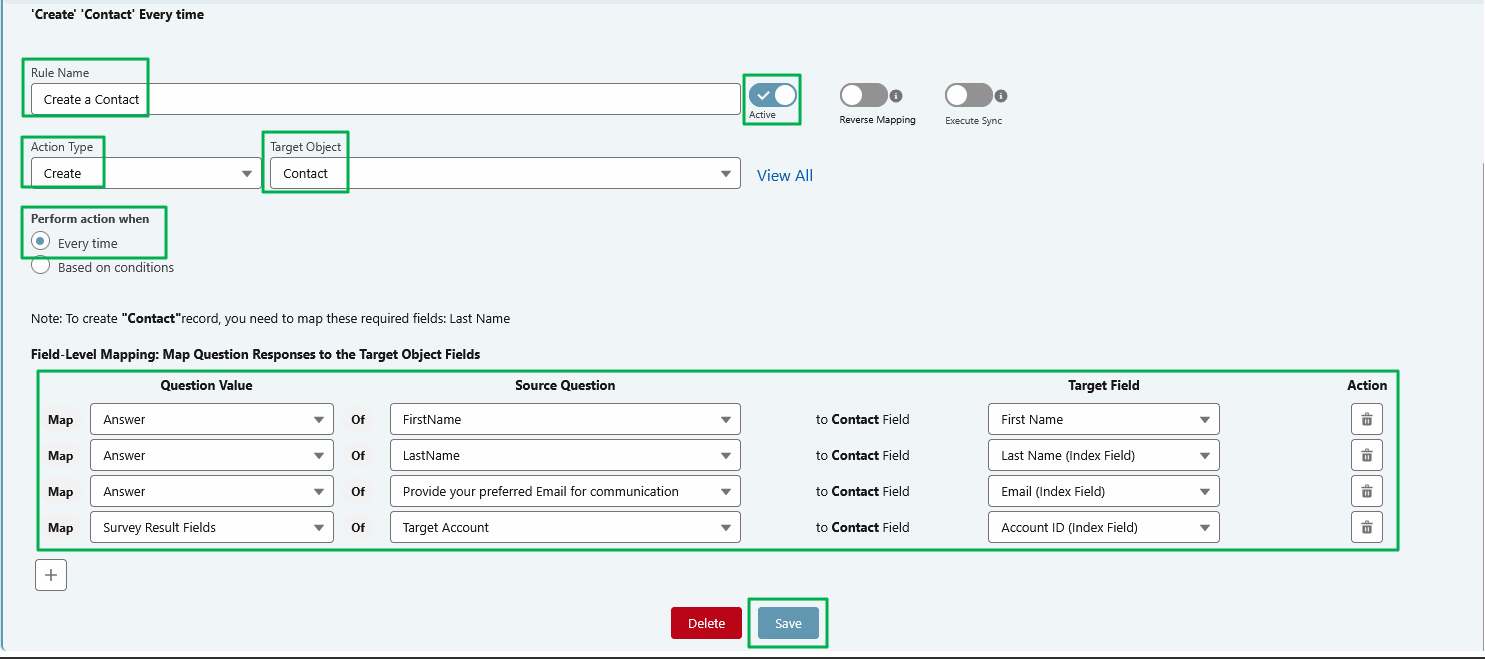Open the Question Value dropdown showing Survey Result Fields
Viewport: 1485px width, 659px height.
pyautogui.click(x=320, y=527)
